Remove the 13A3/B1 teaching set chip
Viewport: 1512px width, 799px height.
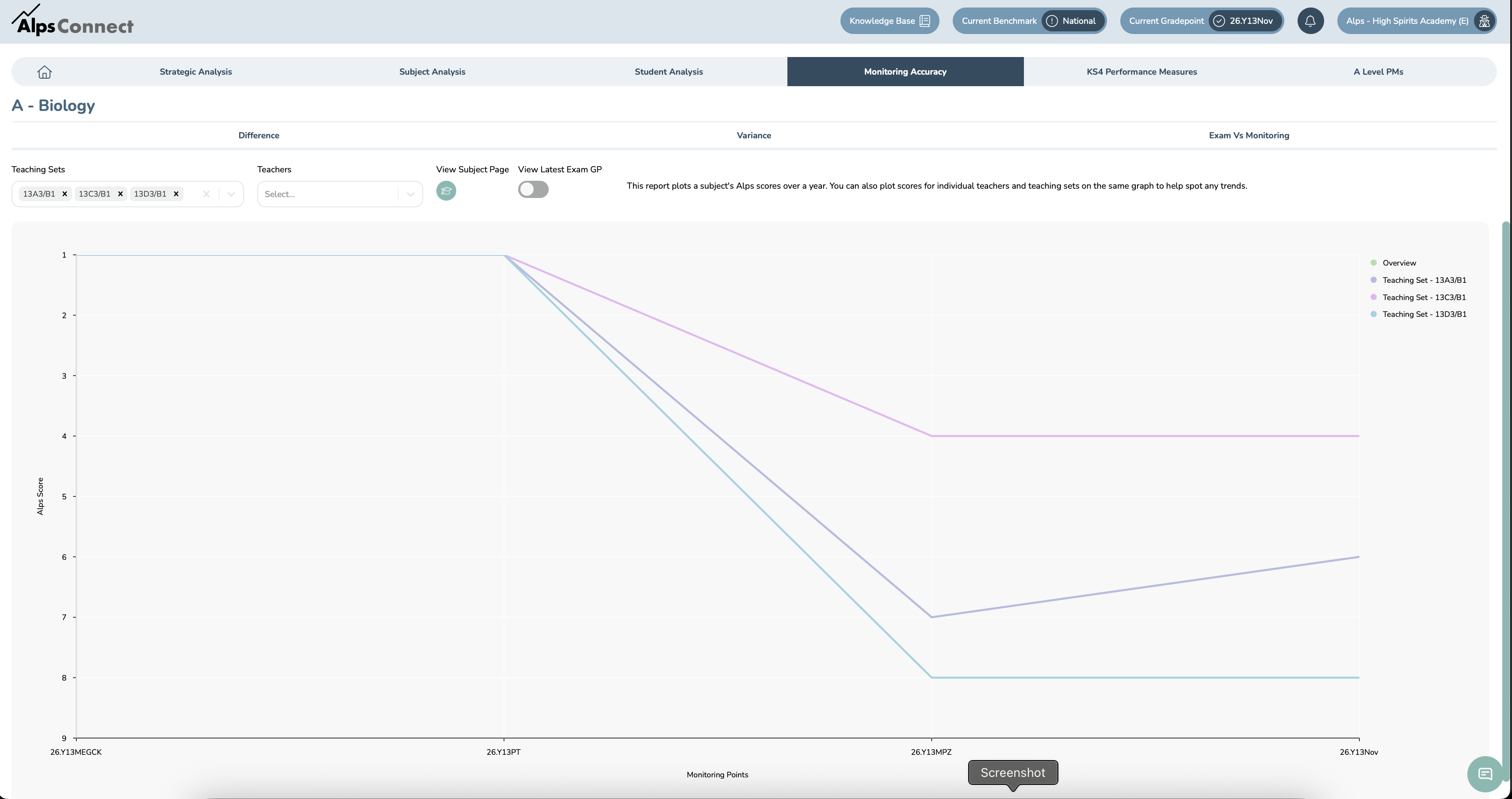pyautogui.click(x=65, y=194)
